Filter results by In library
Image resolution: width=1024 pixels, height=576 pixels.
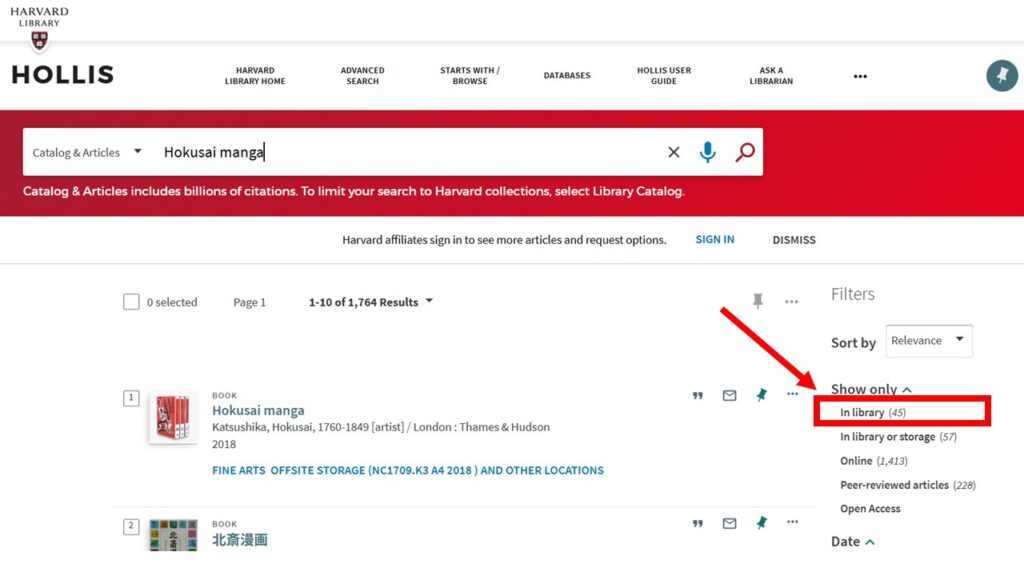(x=872, y=412)
